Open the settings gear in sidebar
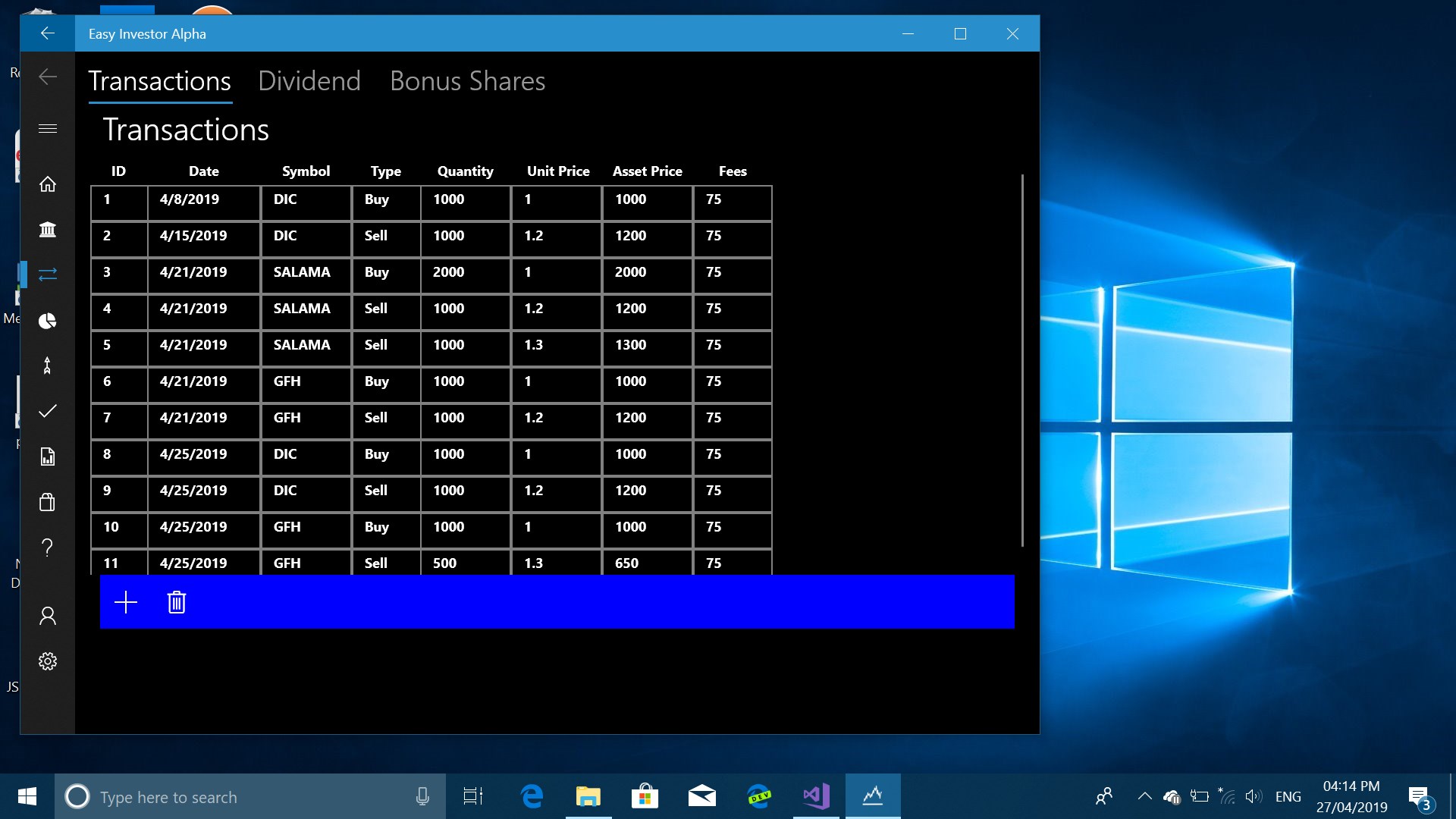The image size is (1456, 819). coord(48,661)
